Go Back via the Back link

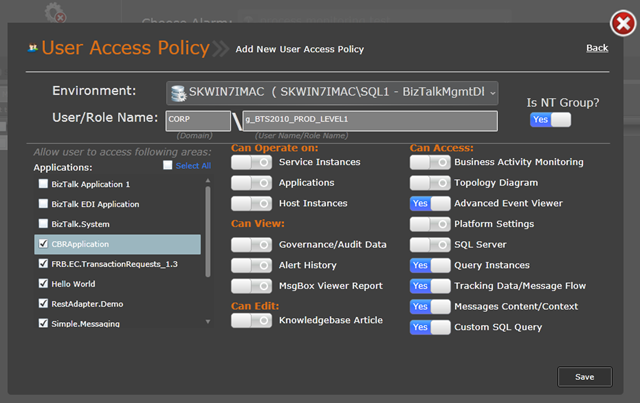click(597, 48)
